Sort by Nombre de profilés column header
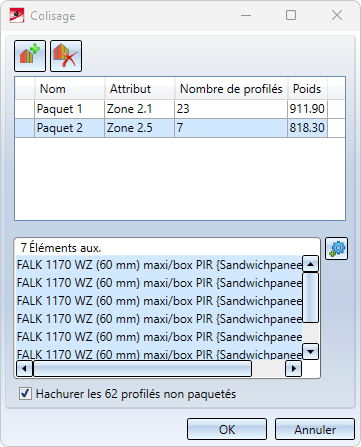 [231, 89]
